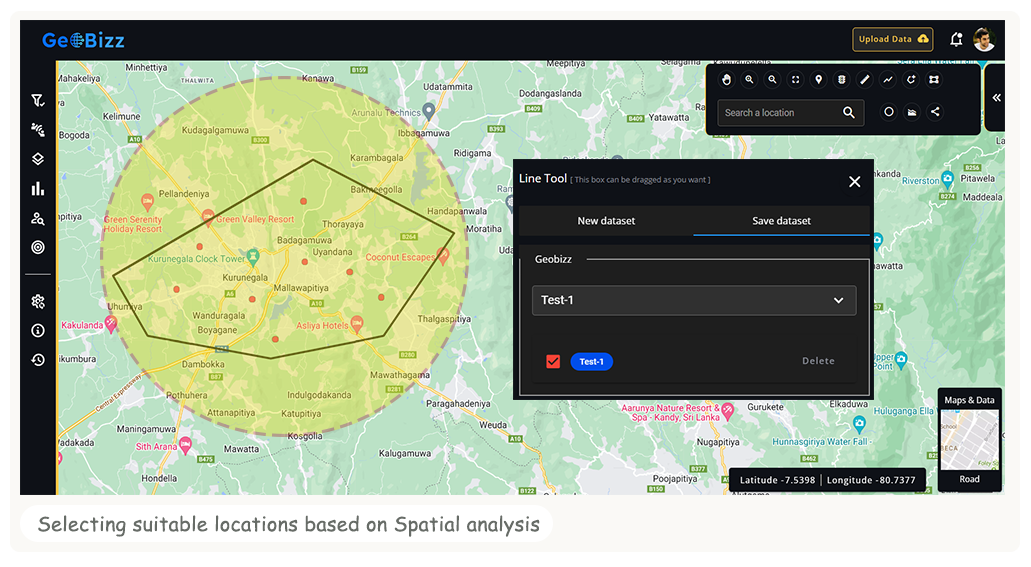This screenshot has width=1031, height=567.
Task: Switch to the New dataset tab
Action: point(606,221)
